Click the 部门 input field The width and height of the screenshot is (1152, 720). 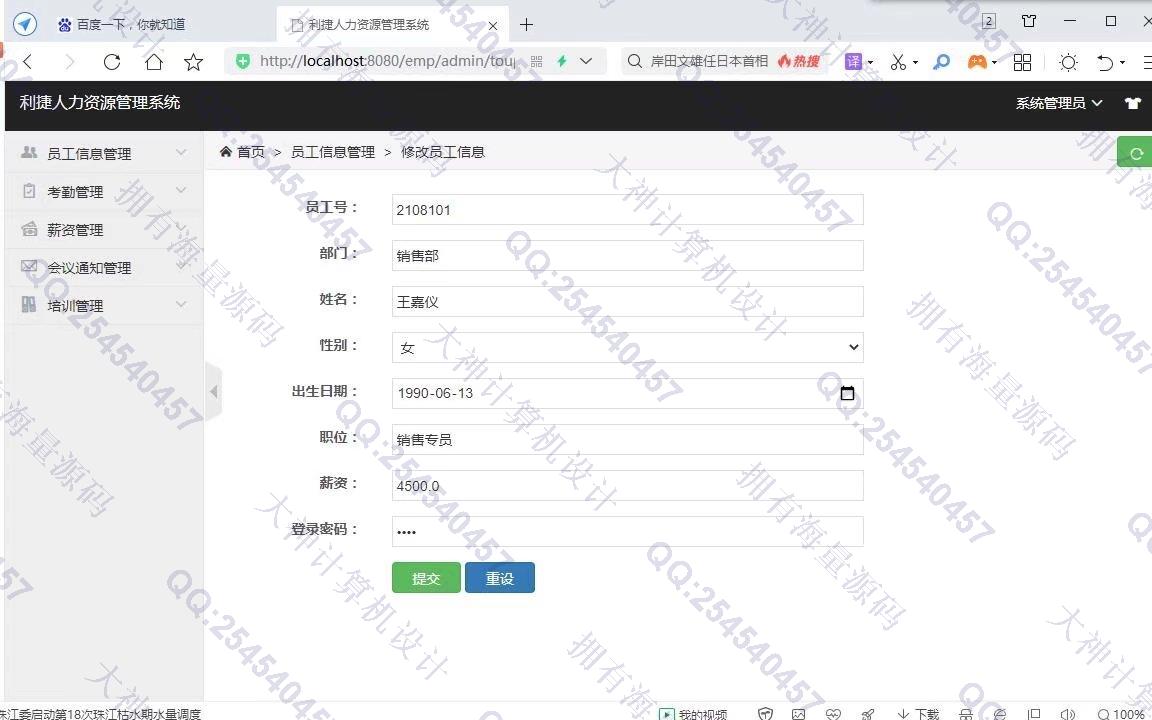[x=627, y=256]
